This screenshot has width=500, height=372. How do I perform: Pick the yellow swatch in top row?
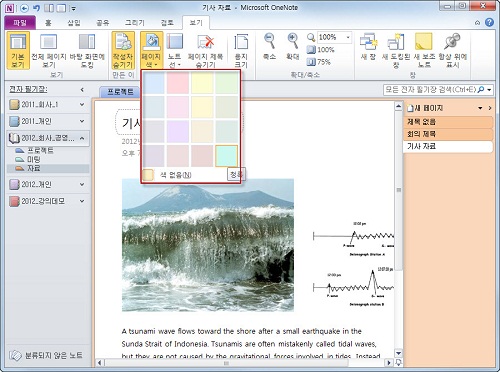click(x=202, y=83)
